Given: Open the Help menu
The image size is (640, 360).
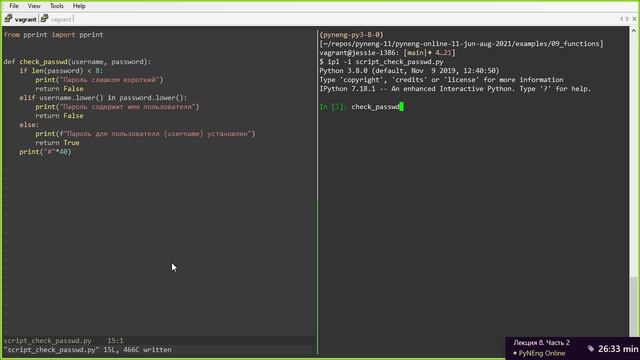Looking at the screenshot, I should (79, 6).
